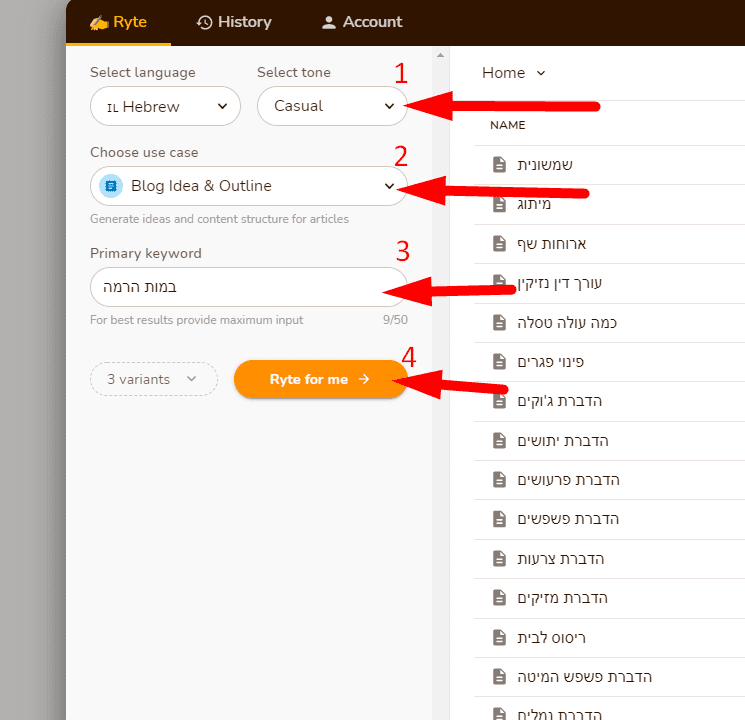Select the file named הדברת פשפש המיטה
Screen dimensions: 745x720
pyautogui.click(x=584, y=677)
